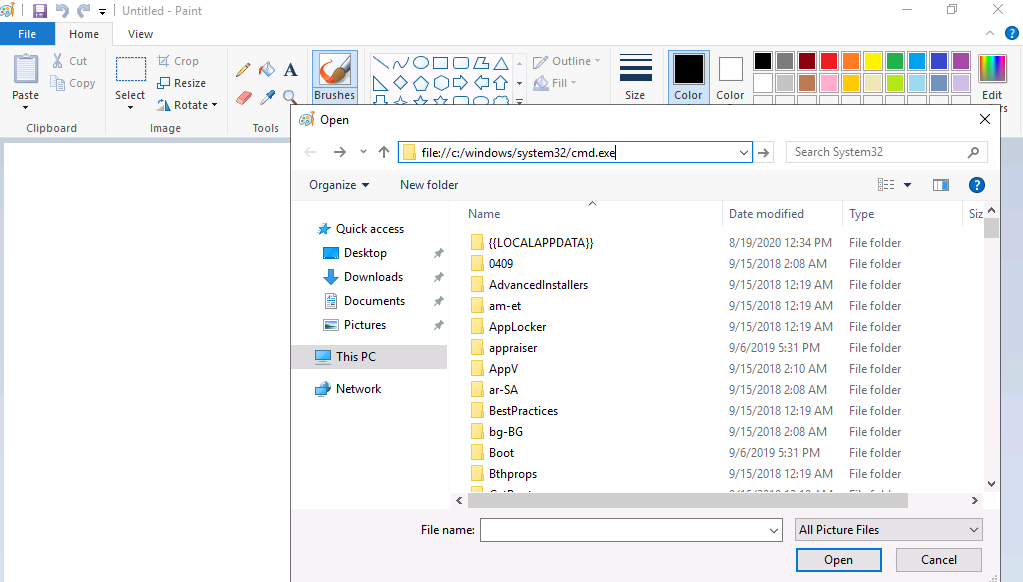Pick the yellow color swatch
Screen dimensions: 1023x582
coord(873,61)
